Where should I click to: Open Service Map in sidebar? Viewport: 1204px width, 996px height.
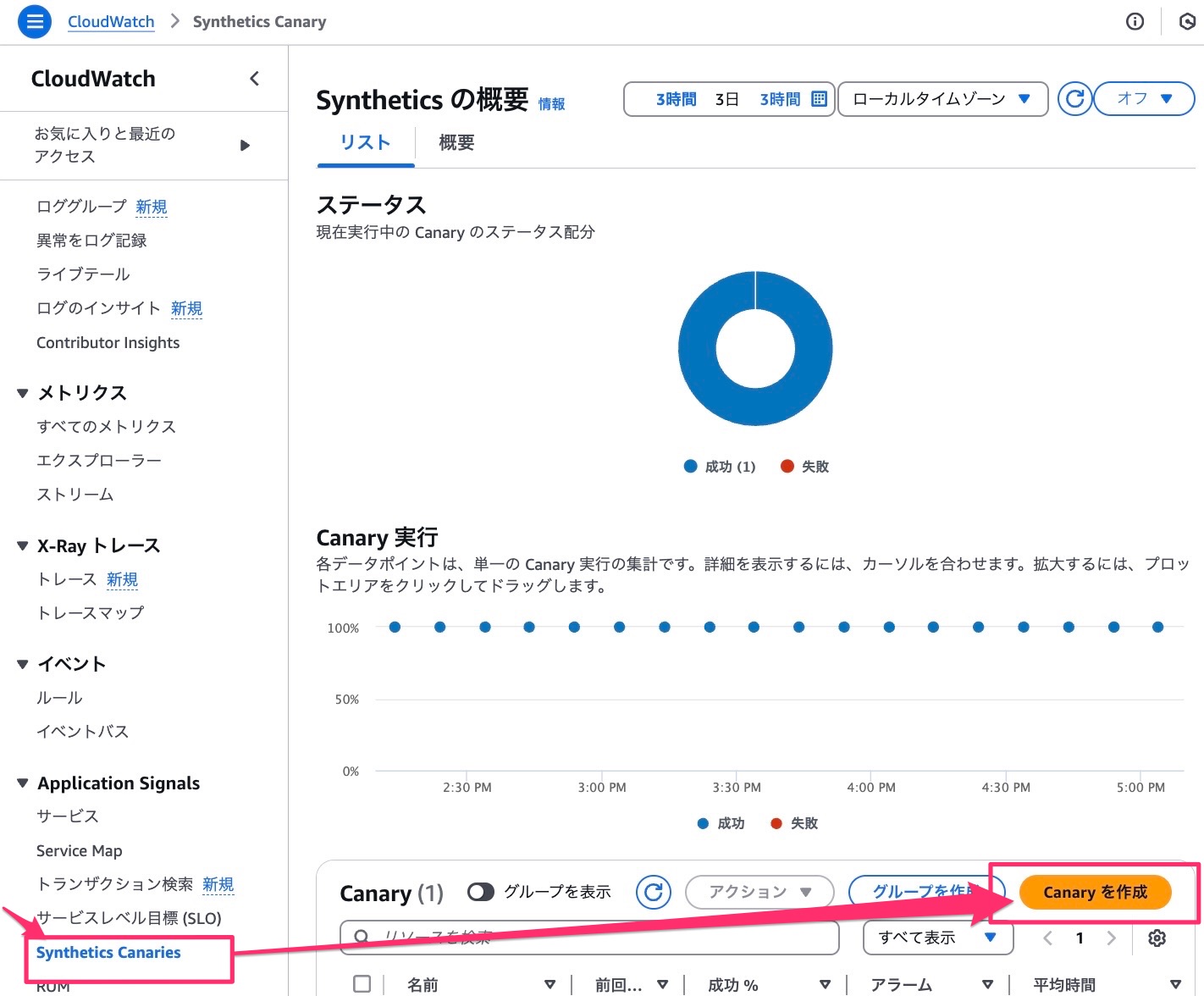click(x=79, y=850)
